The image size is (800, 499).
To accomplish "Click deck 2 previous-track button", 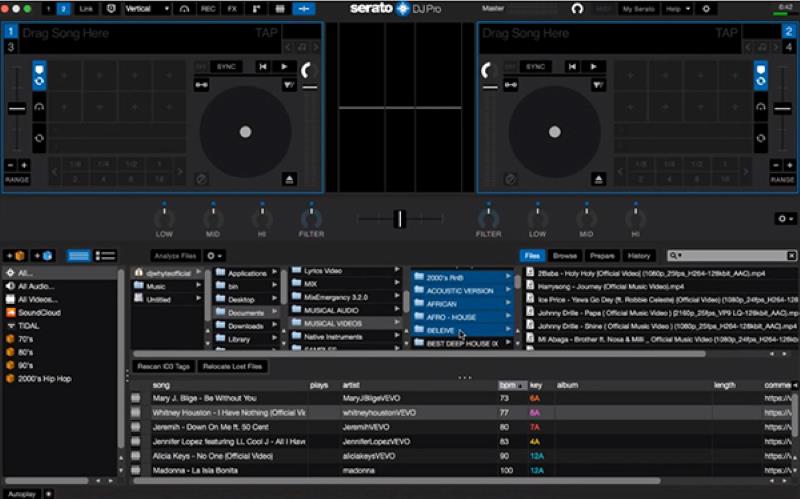I will 572,66.
